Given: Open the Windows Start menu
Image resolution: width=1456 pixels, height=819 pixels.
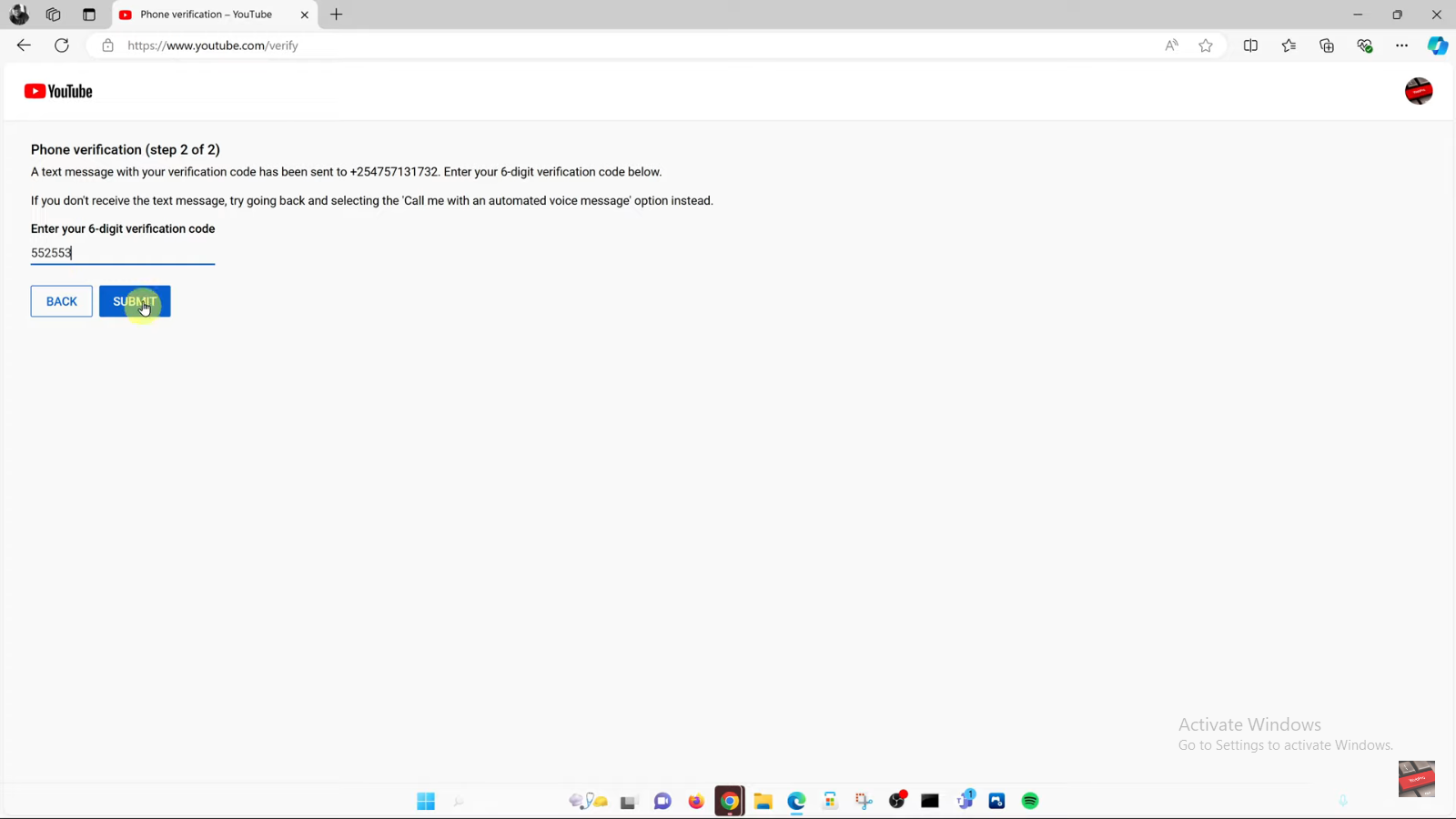Looking at the screenshot, I should pyautogui.click(x=426, y=801).
